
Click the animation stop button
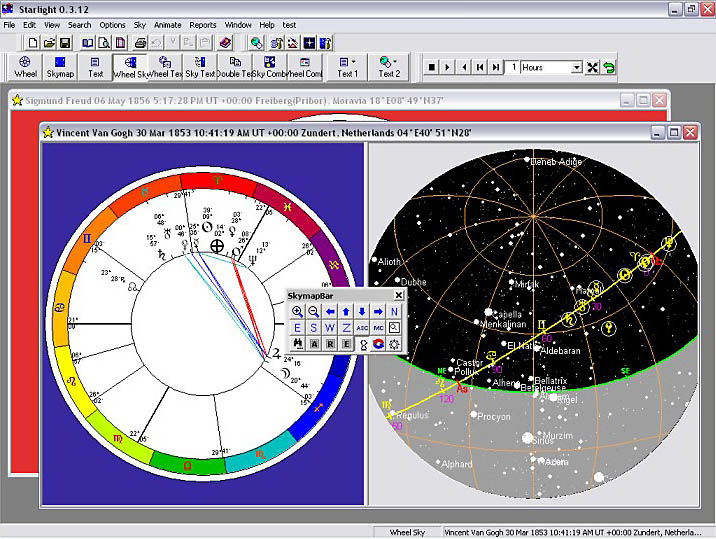click(x=431, y=68)
